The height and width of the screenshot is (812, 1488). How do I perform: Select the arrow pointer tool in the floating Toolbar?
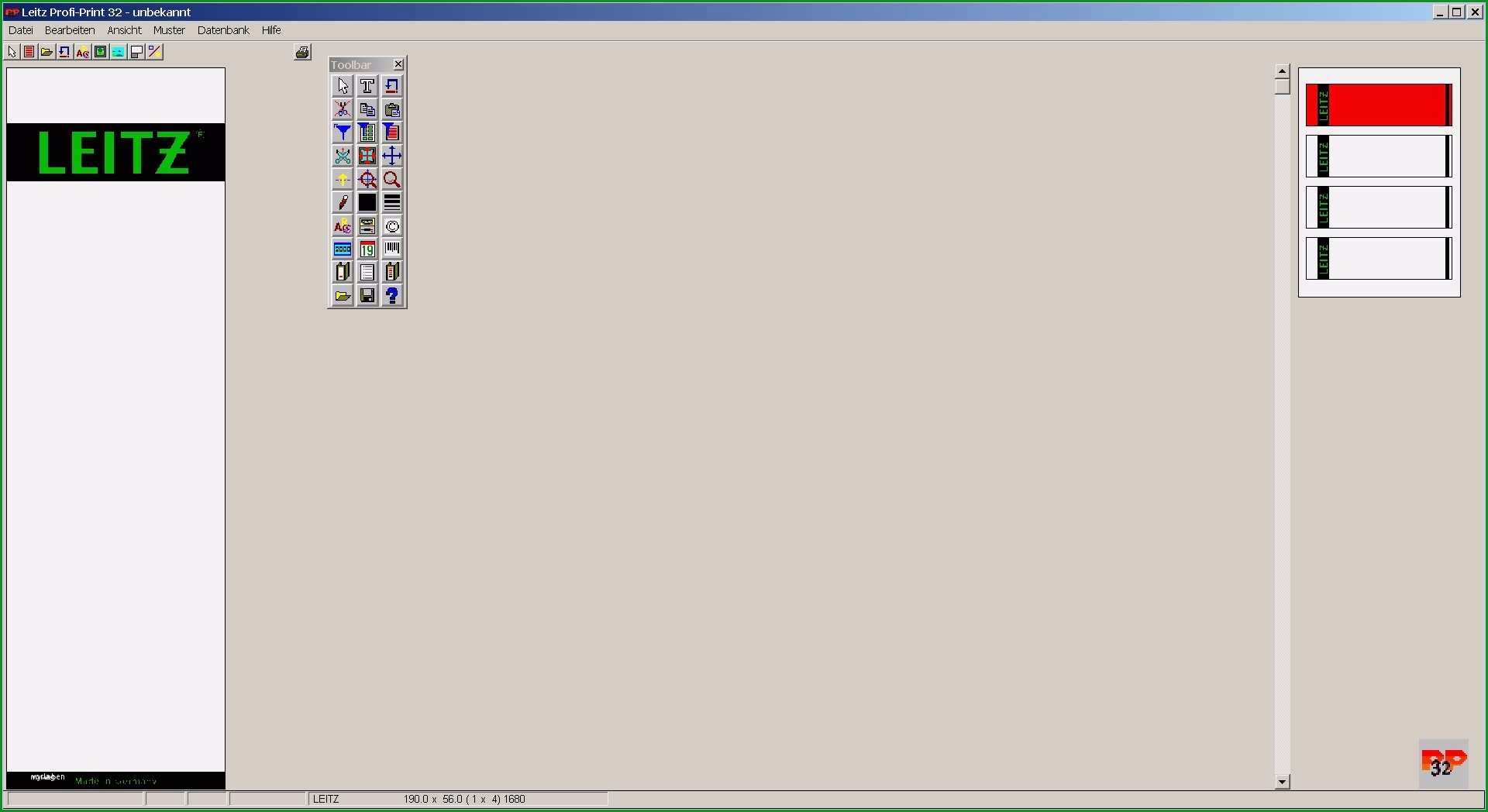343,86
